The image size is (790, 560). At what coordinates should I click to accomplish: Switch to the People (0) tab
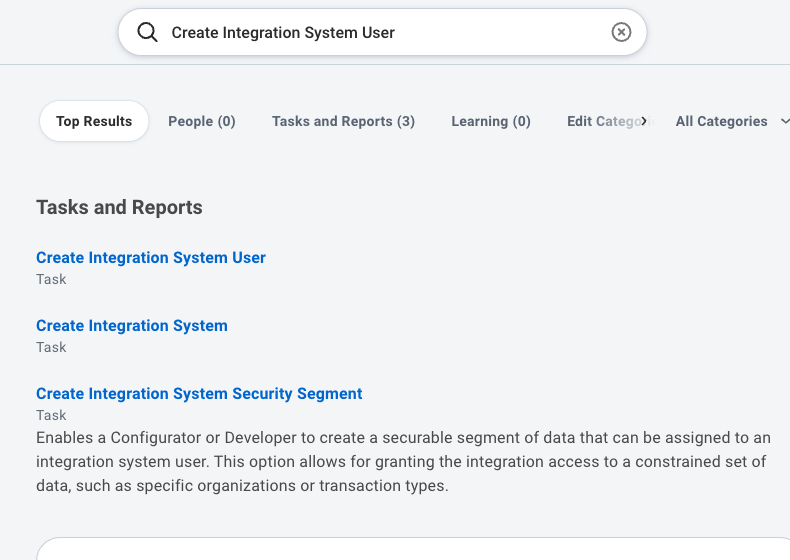click(x=202, y=121)
